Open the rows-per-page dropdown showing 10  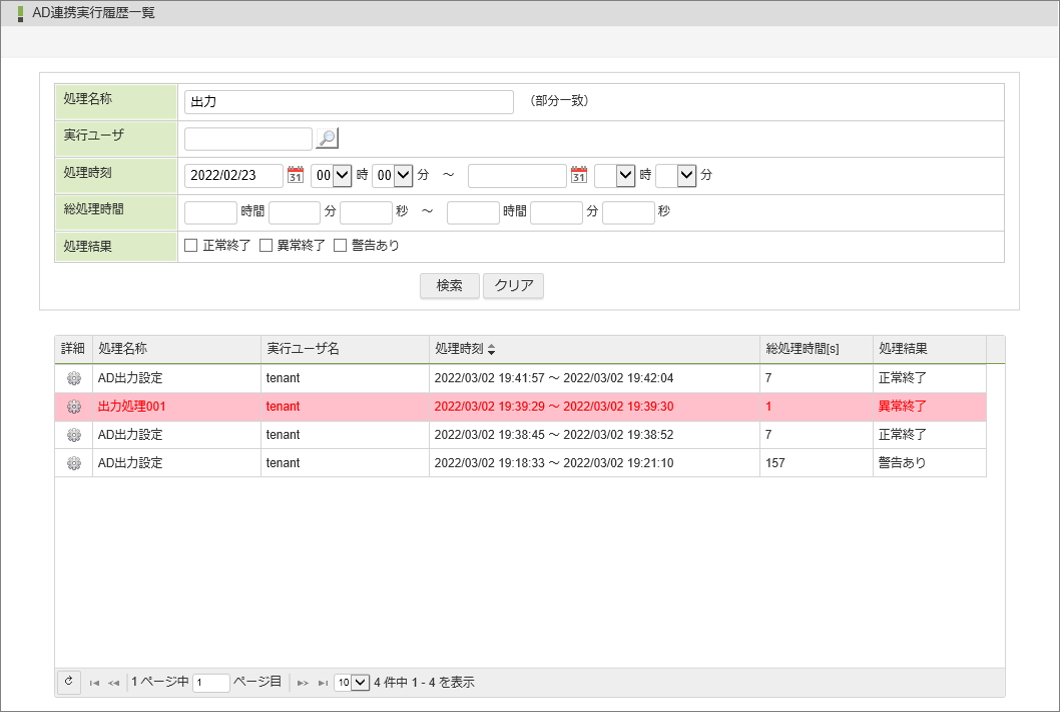point(352,682)
